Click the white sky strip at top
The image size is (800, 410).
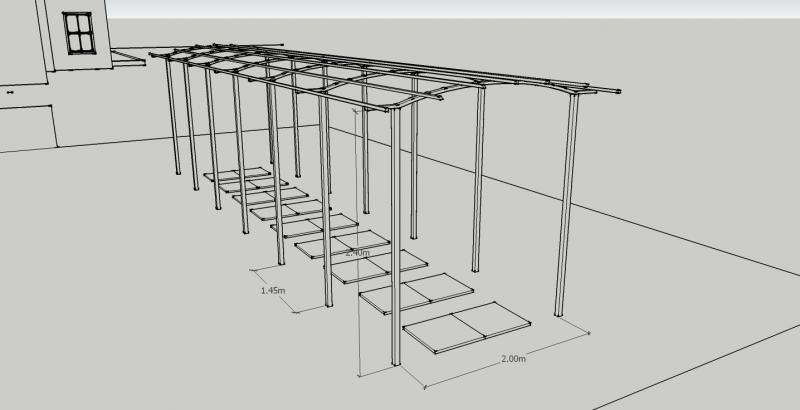[x=450, y=8]
